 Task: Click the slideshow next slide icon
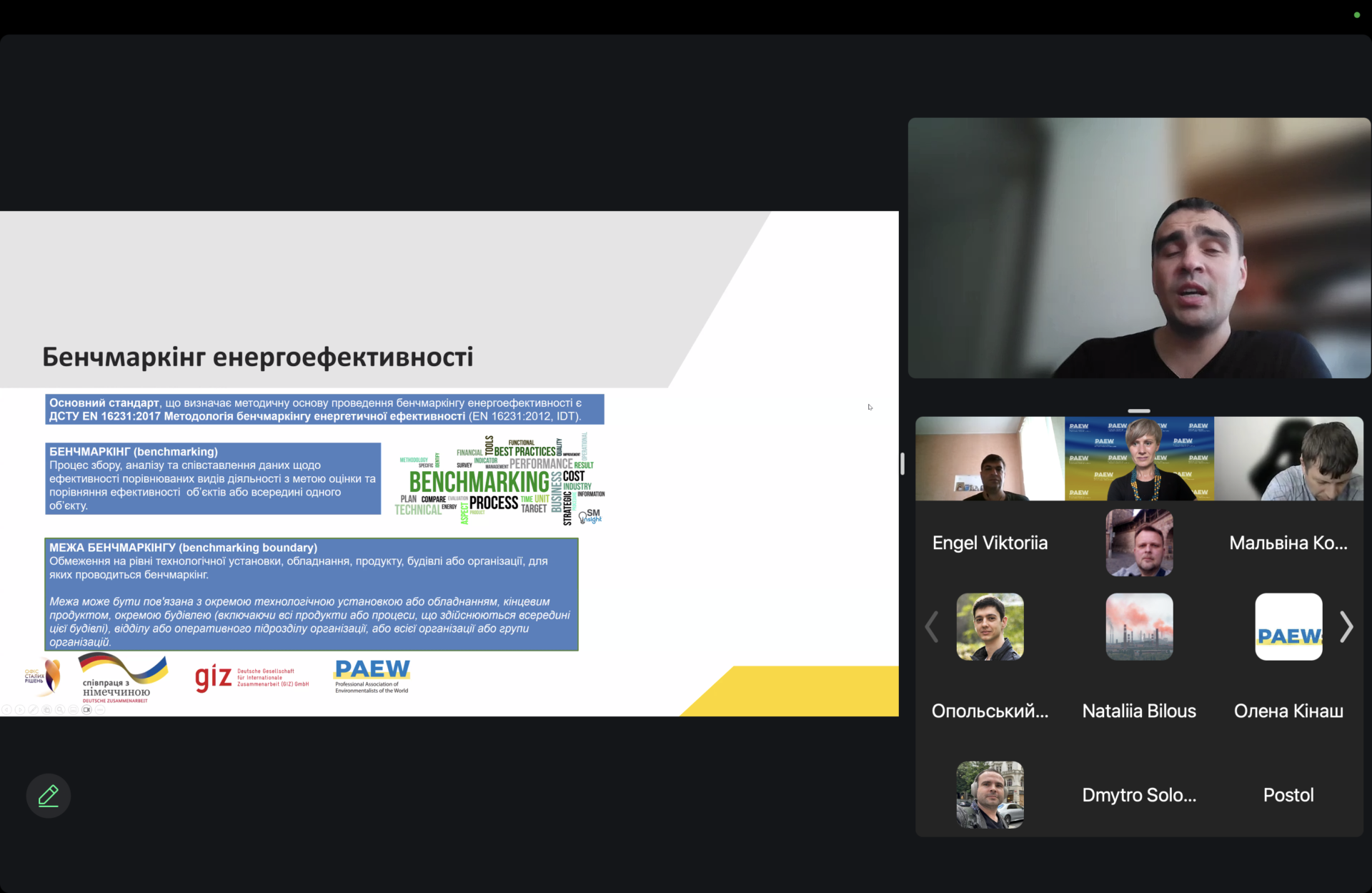[20, 710]
